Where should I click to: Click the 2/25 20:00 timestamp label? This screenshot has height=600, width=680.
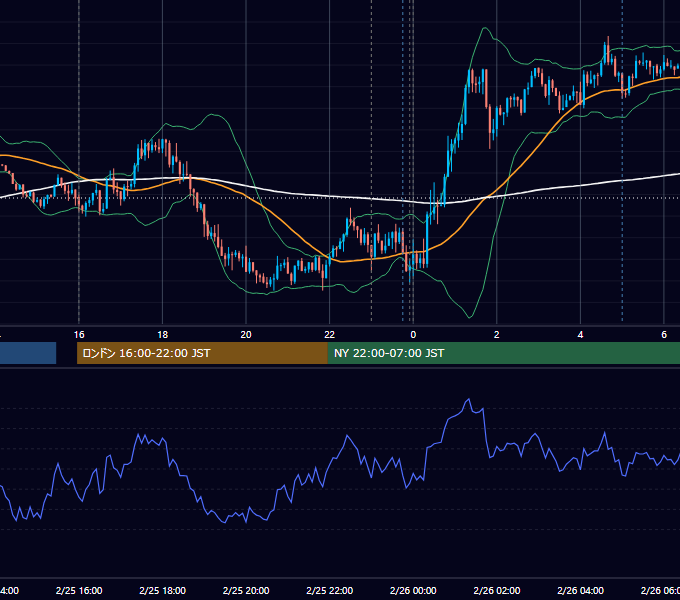point(246,590)
